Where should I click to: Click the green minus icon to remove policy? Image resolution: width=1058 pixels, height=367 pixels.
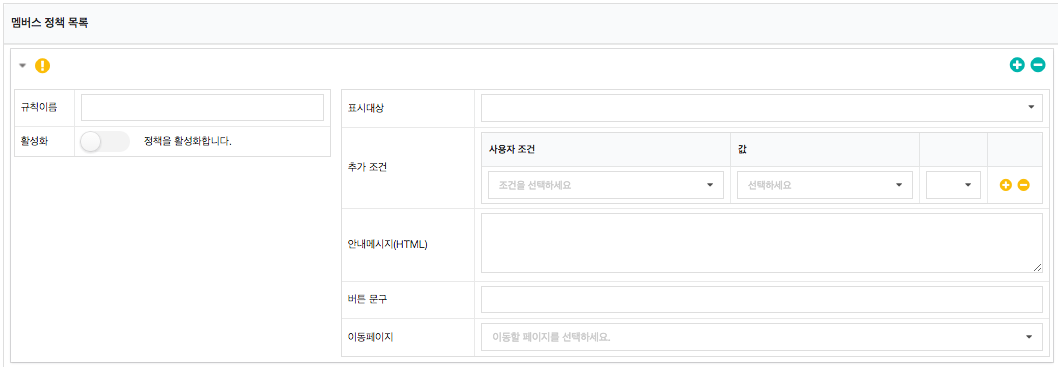pyautogui.click(x=1038, y=65)
